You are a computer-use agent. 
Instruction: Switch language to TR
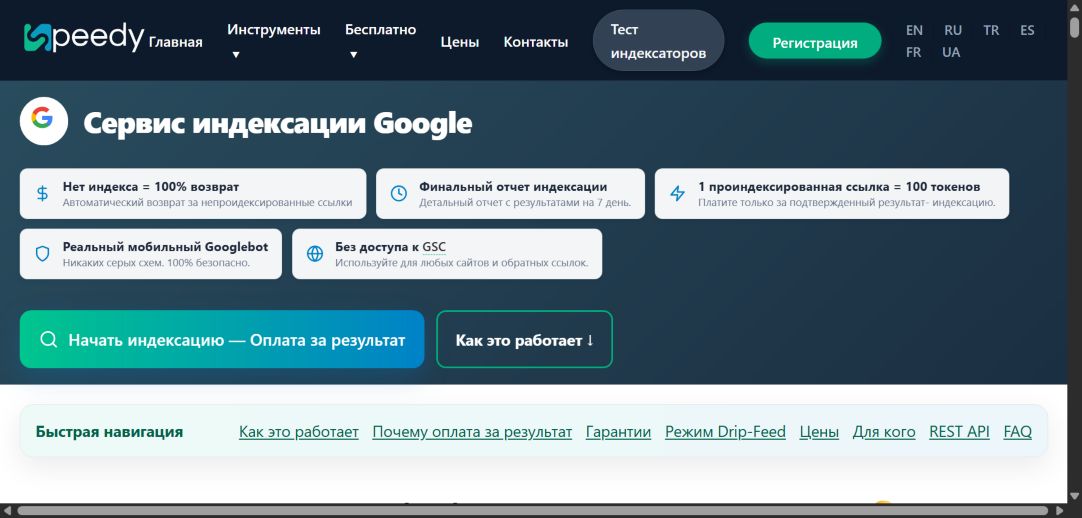click(x=991, y=30)
